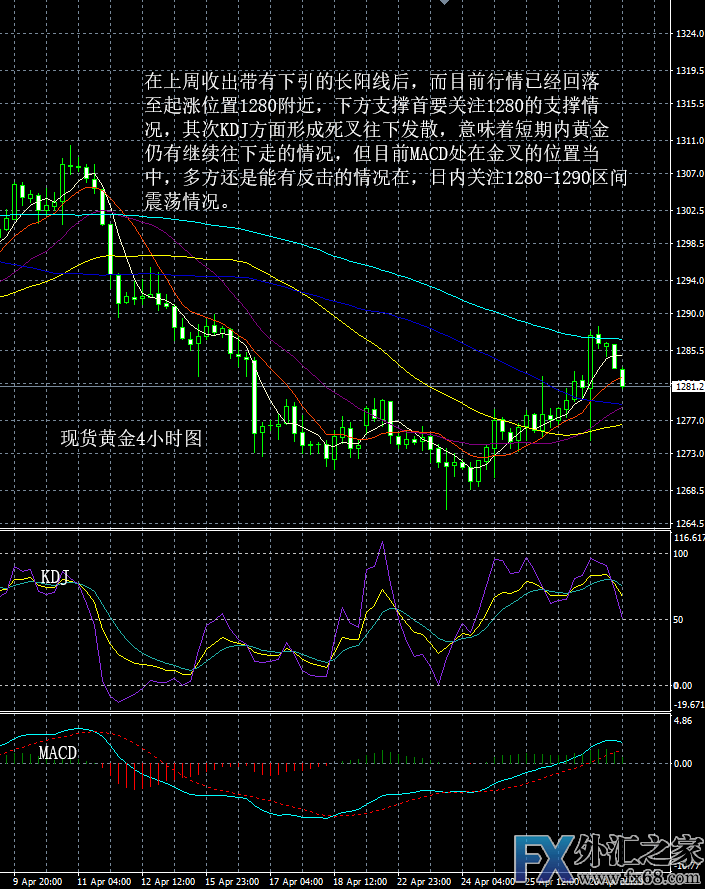Click the 11 Apr 04:00 time label
705x889 pixels.
(x=106, y=882)
